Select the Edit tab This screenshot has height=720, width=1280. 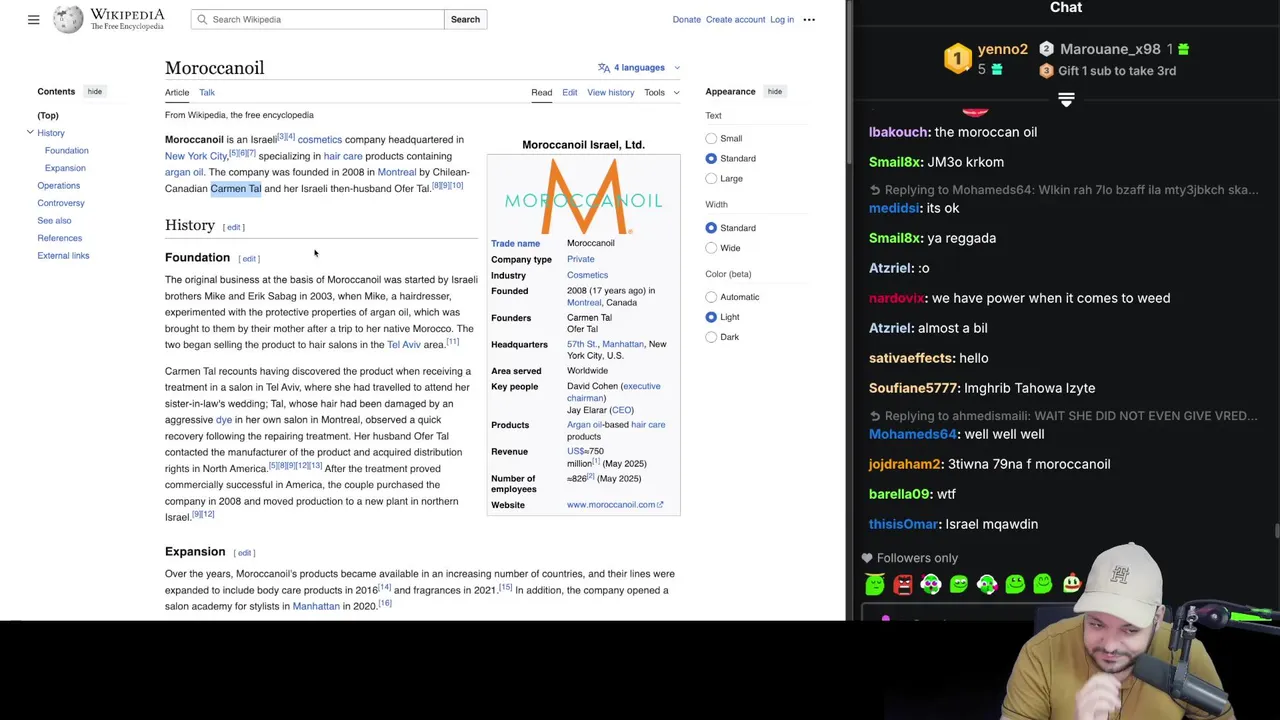pos(569,92)
